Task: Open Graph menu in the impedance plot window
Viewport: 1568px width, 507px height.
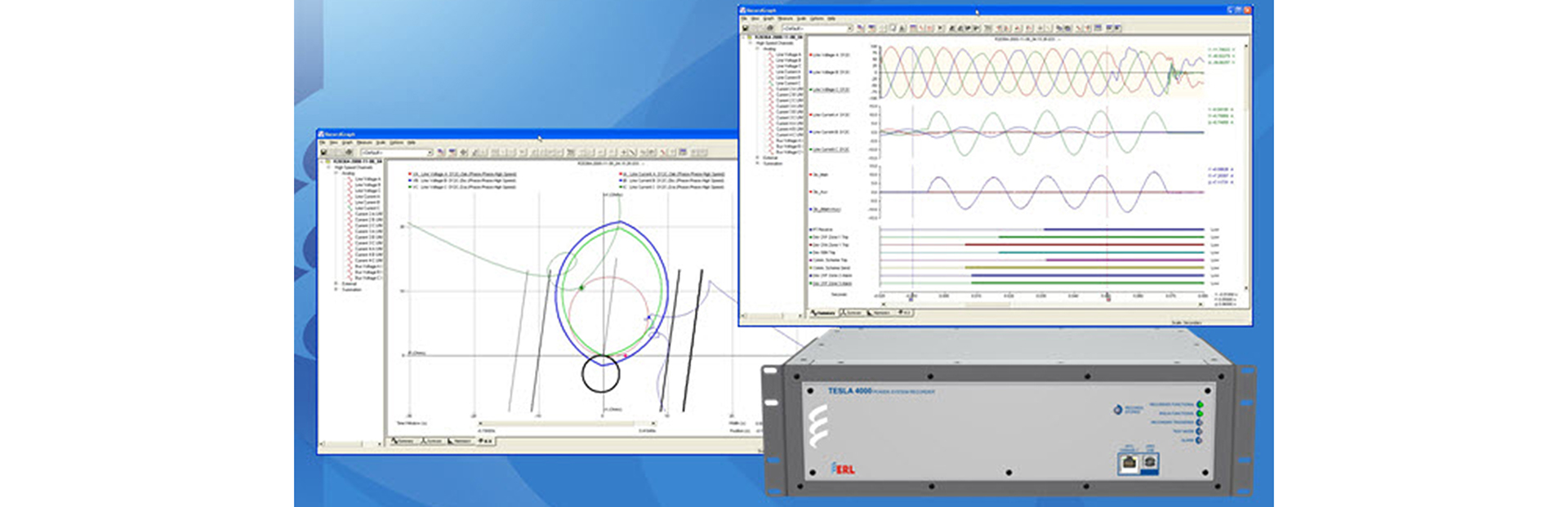Action: tap(347, 143)
